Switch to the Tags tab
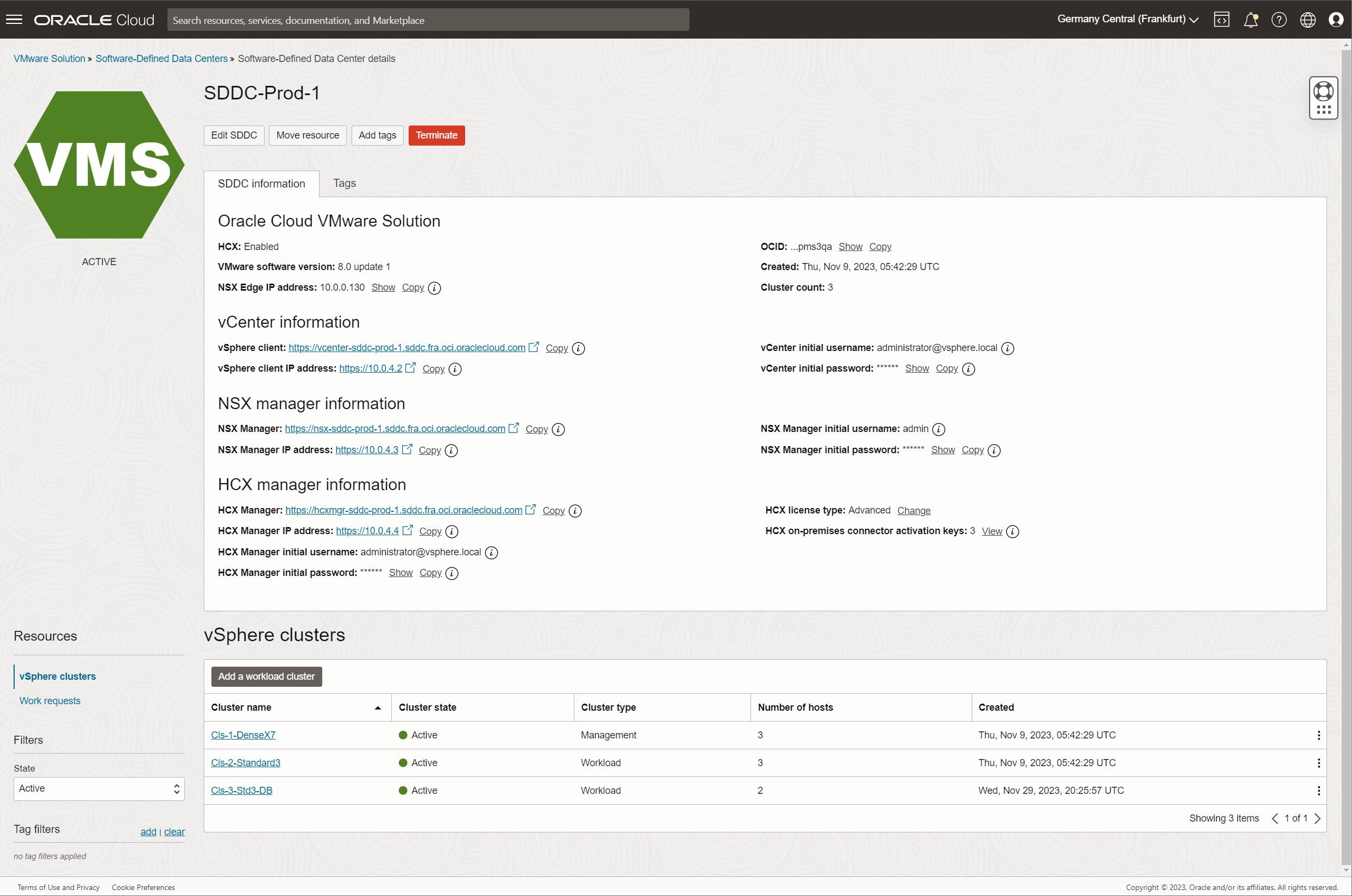The width and height of the screenshot is (1352, 896). (343, 183)
